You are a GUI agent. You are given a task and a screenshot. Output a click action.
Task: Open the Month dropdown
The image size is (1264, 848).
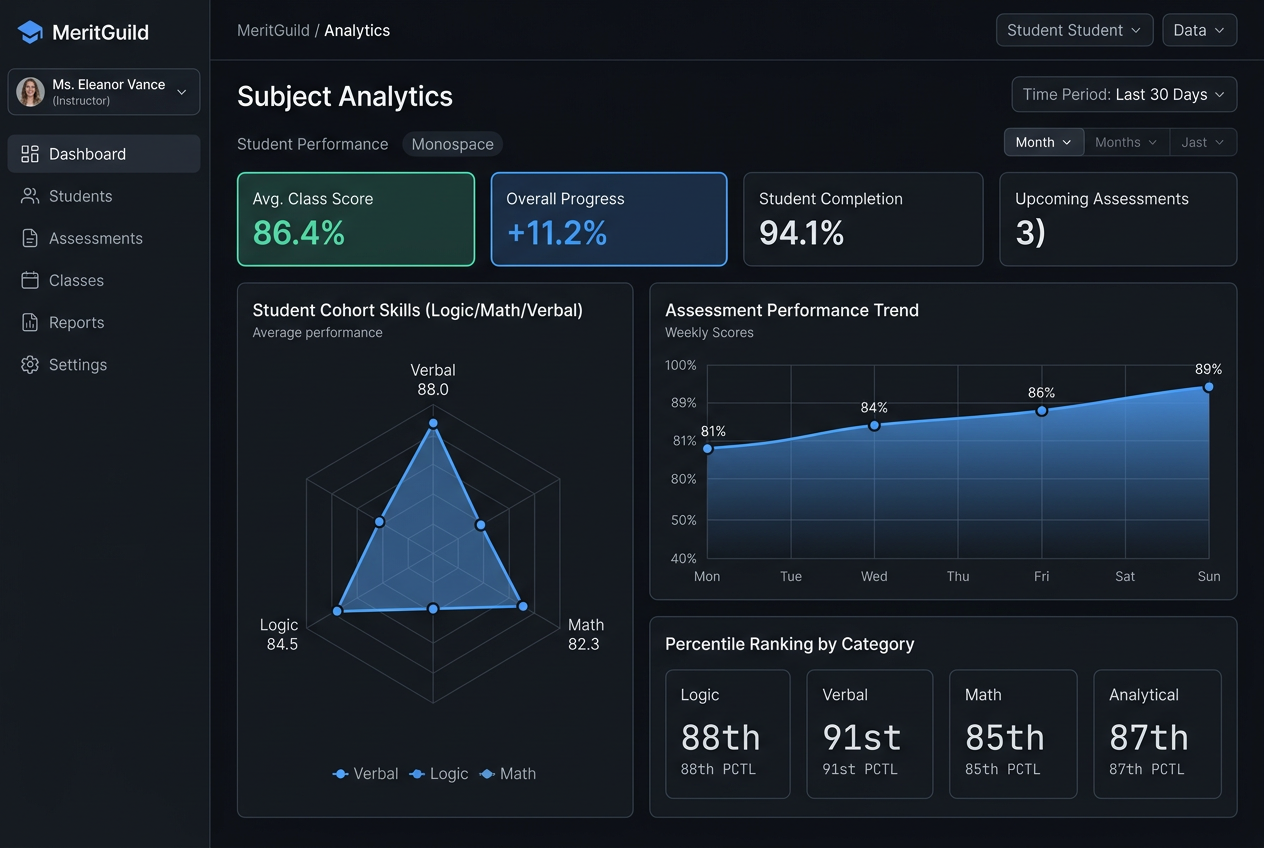[1044, 142]
